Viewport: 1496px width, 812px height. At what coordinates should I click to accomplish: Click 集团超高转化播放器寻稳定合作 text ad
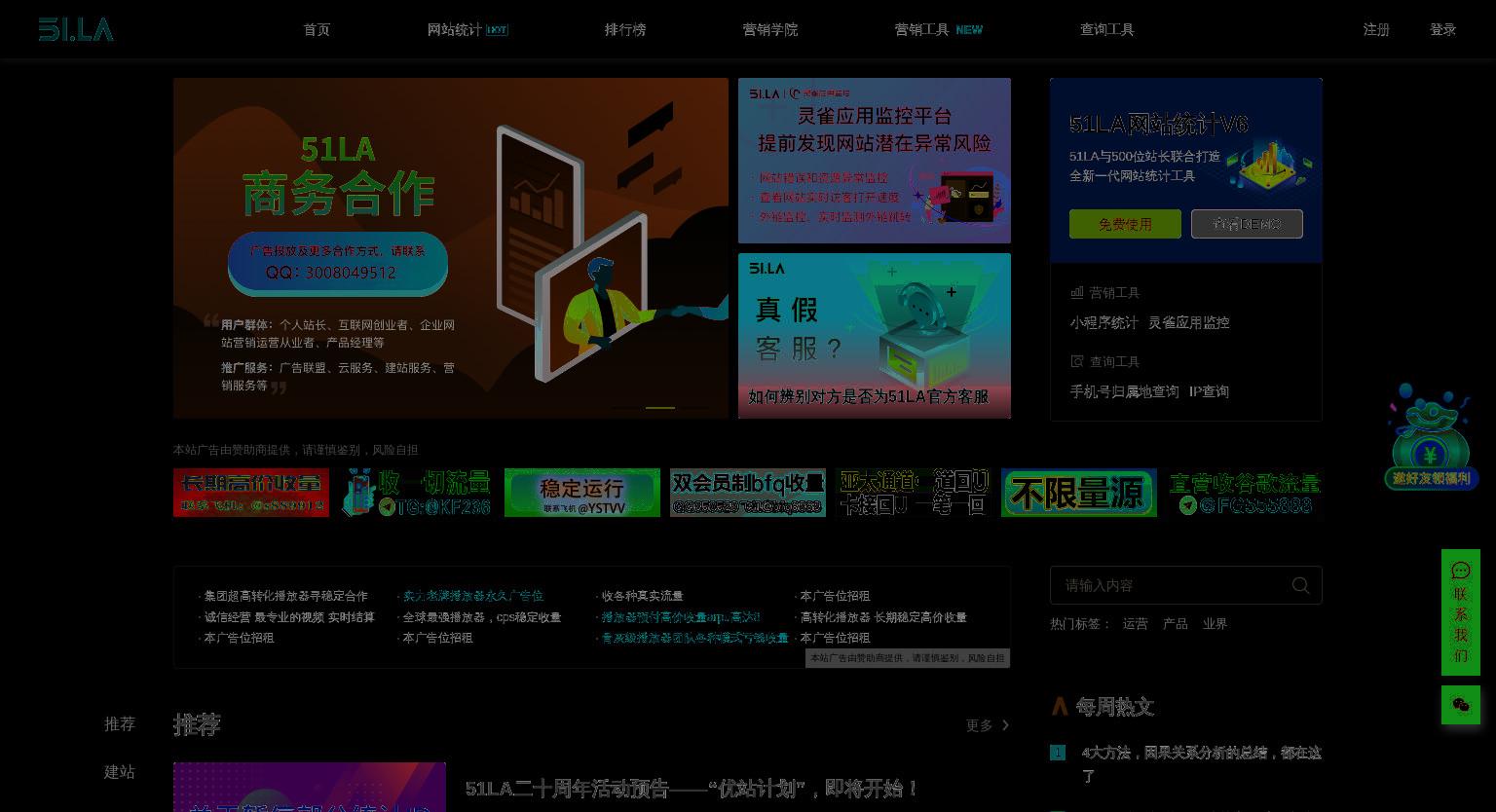(x=285, y=596)
